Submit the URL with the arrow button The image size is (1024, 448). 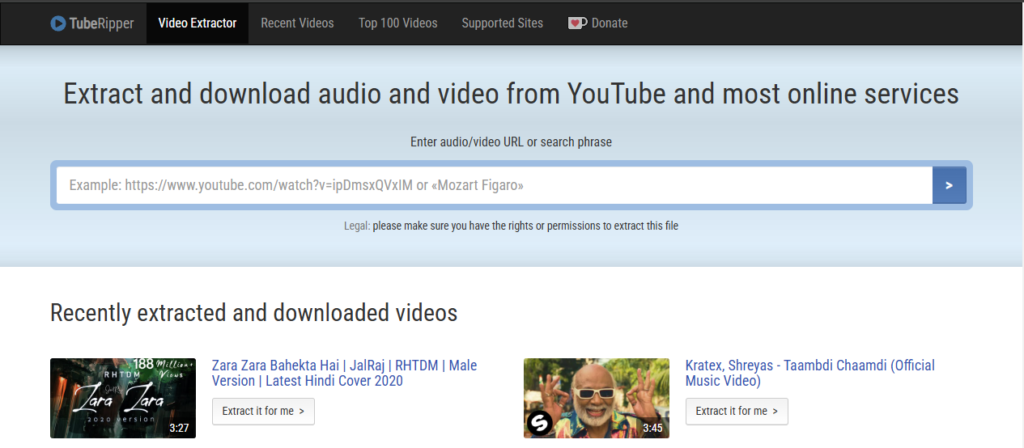click(950, 185)
